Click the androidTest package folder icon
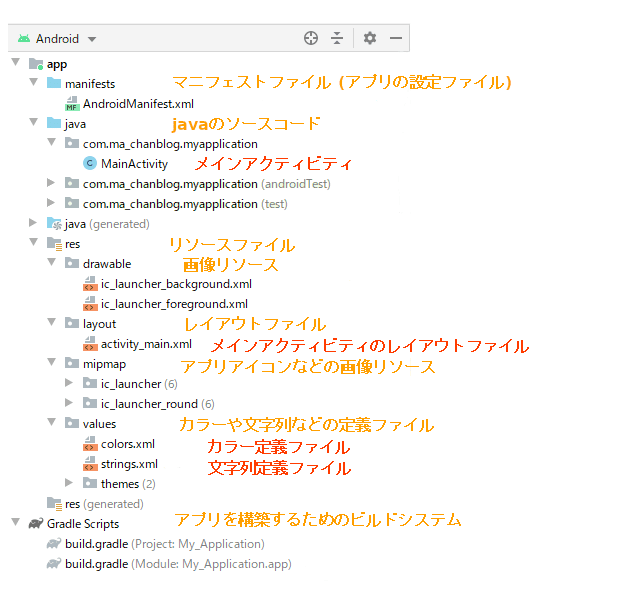This screenshot has width=640, height=610. click(x=72, y=183)
